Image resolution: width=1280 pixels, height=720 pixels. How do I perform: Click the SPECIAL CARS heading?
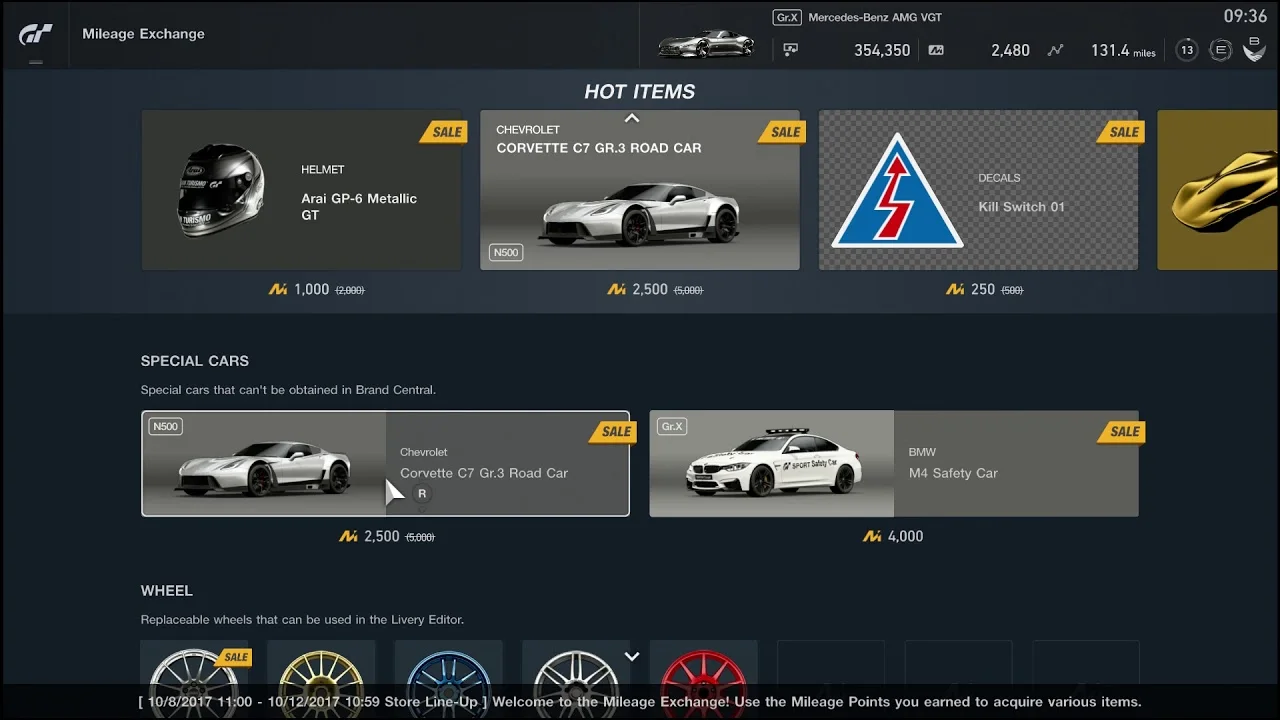point(195,361)
